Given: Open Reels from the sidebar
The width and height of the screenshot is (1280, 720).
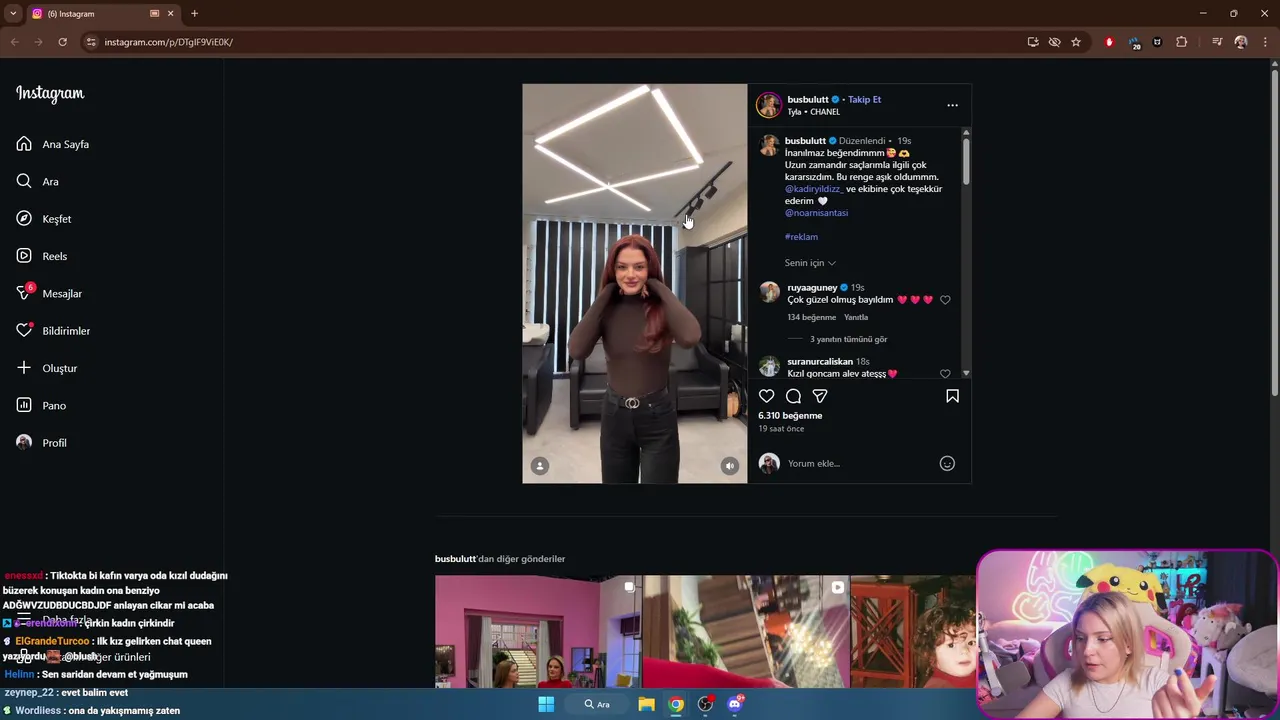Looking at the screenshot, I should click(x=42, y=256).
